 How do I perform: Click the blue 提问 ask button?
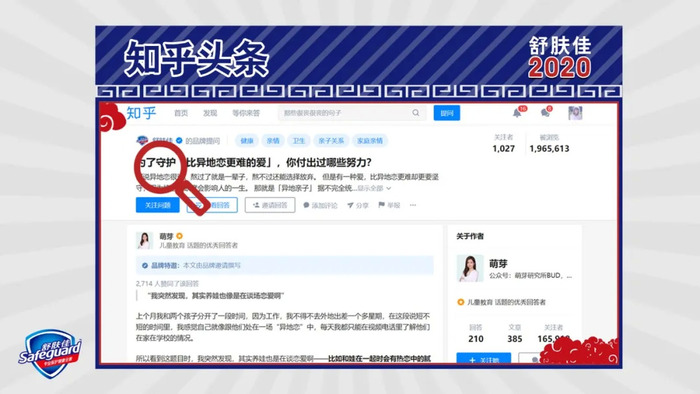coord(447,113)
